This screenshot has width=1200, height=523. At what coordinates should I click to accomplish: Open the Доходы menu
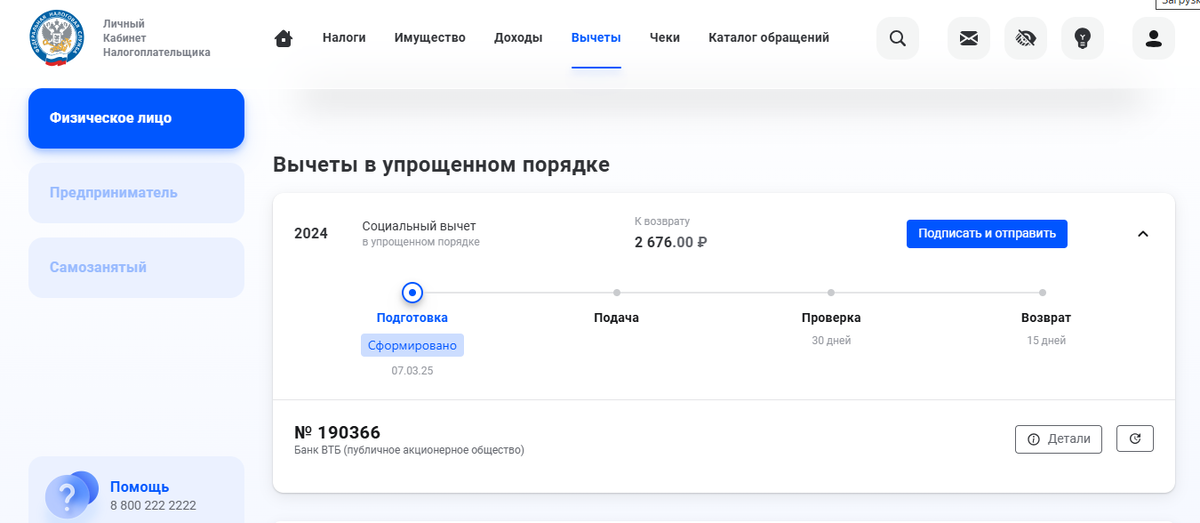(518, 38)
